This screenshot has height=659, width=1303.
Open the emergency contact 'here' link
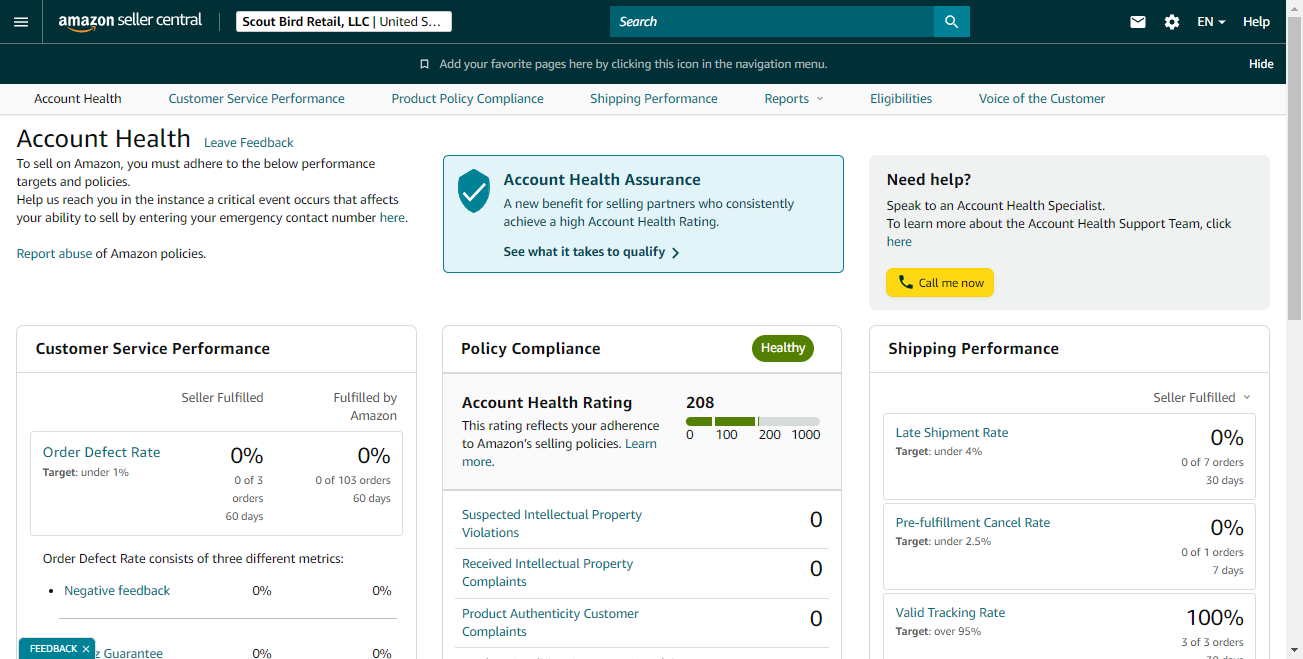coord(392,217)
